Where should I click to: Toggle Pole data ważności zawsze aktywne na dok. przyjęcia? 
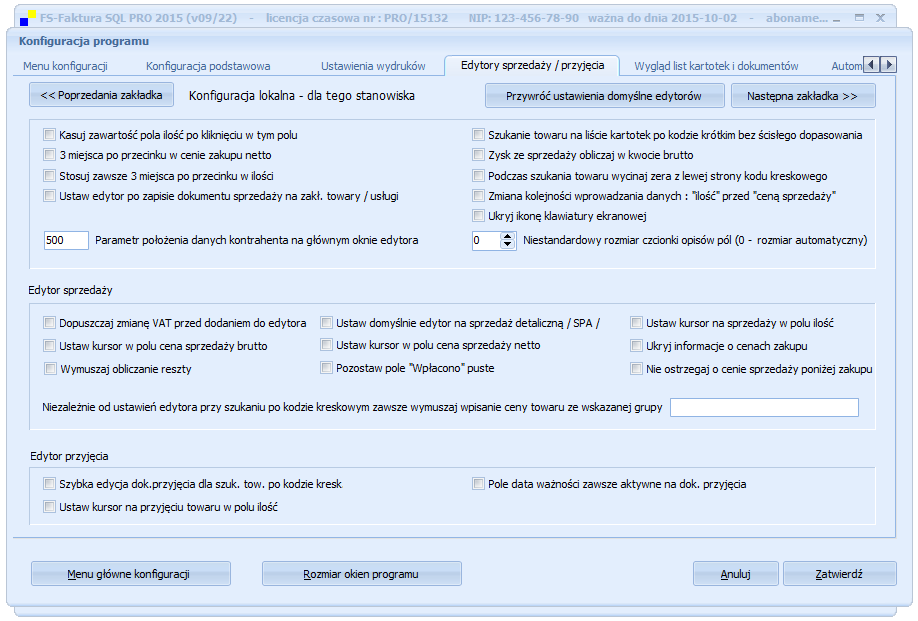(478, 484)
